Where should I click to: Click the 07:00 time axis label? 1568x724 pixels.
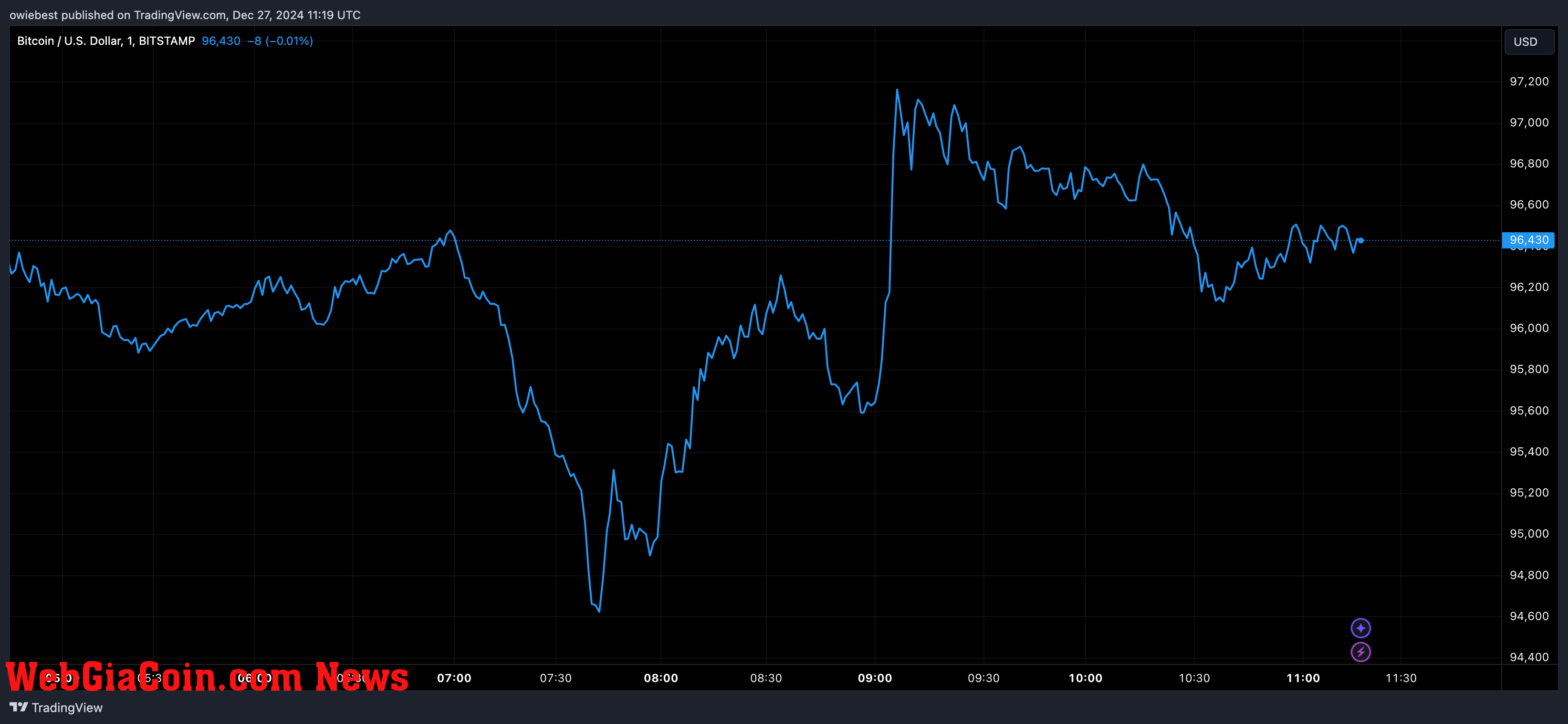point(454,678)
